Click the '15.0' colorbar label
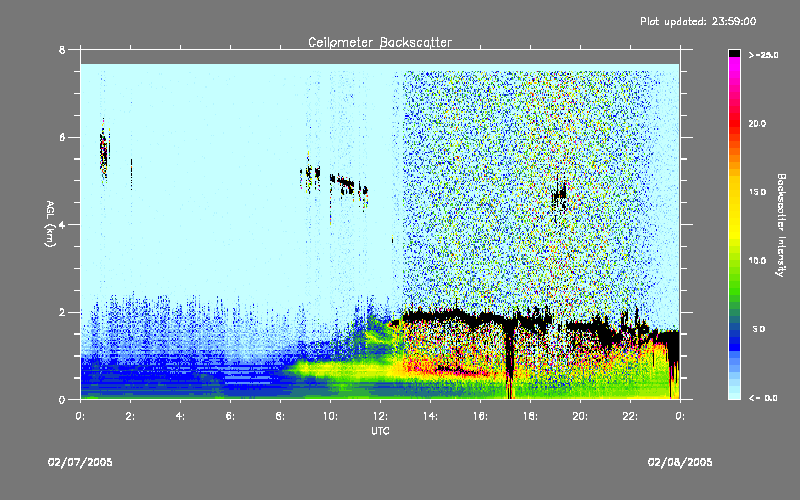Image resolution: width=800 pixels, height=500 pixels. pos(757,192)
